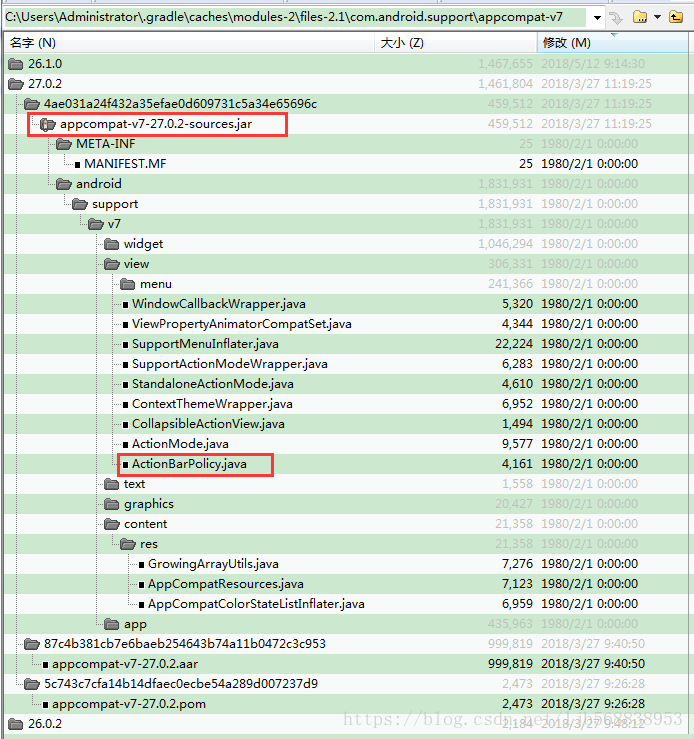Click the folder icon of menu

coord(128,284)
